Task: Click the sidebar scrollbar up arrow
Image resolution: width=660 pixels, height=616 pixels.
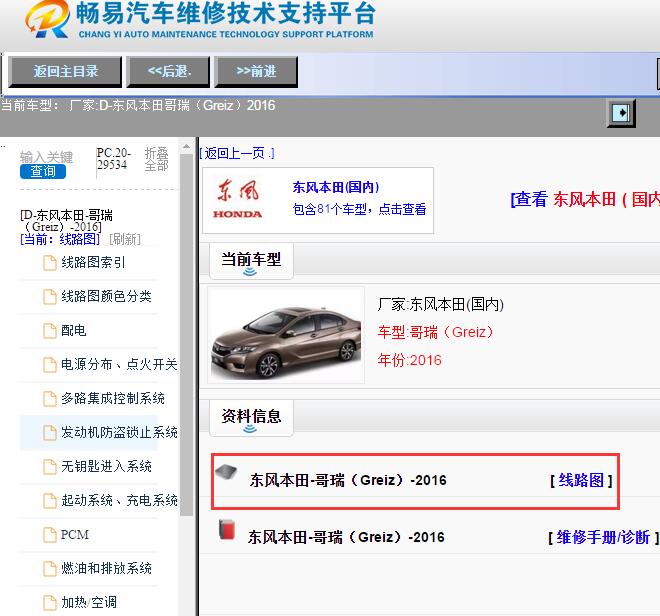Action: click(x=186, y=147)
